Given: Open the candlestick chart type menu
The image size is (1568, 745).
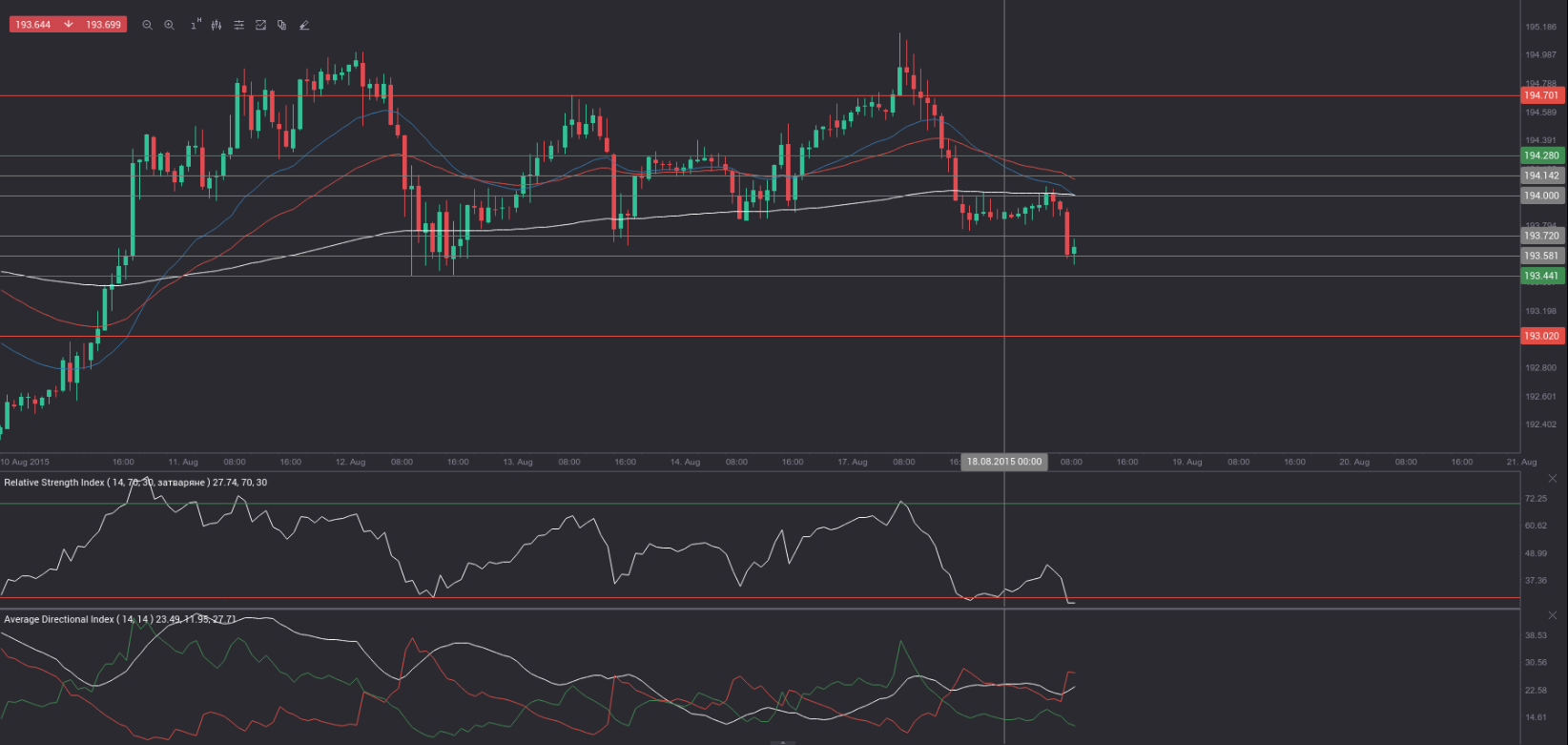Looking at the screenshot, I should coord(217,25).
